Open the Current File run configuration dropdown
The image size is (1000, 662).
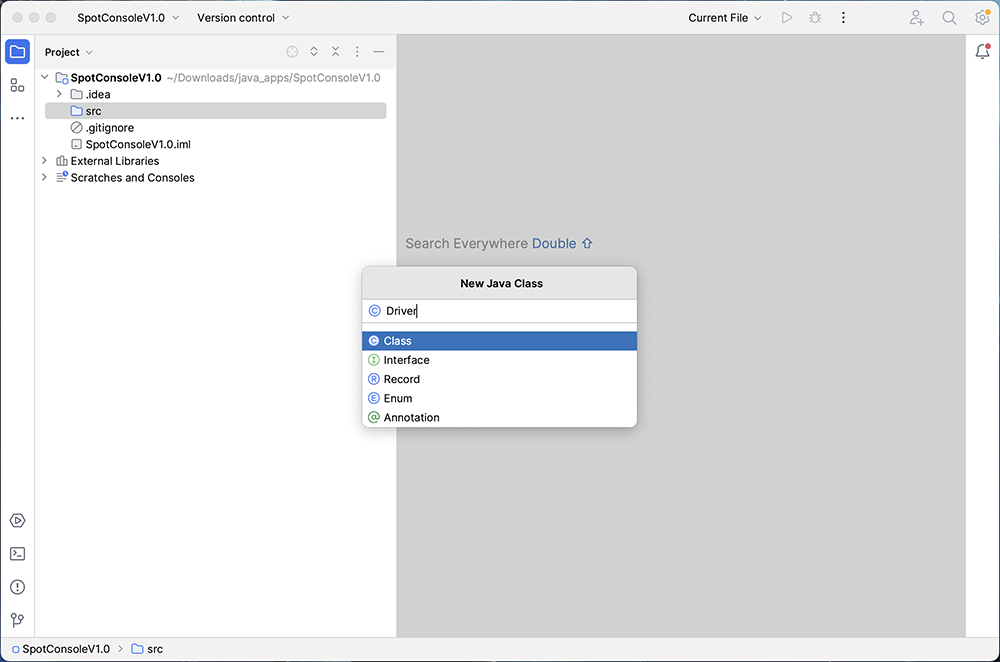coord(724,18)
